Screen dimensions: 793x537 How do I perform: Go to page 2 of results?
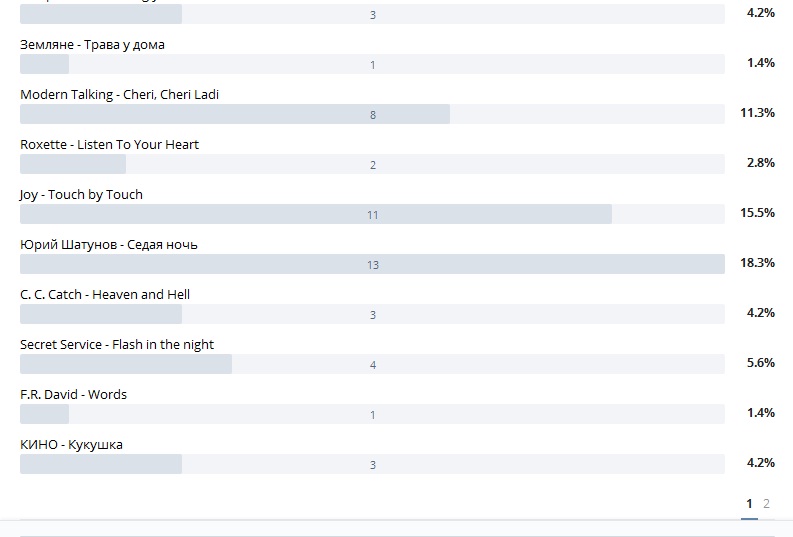point(766,504)
